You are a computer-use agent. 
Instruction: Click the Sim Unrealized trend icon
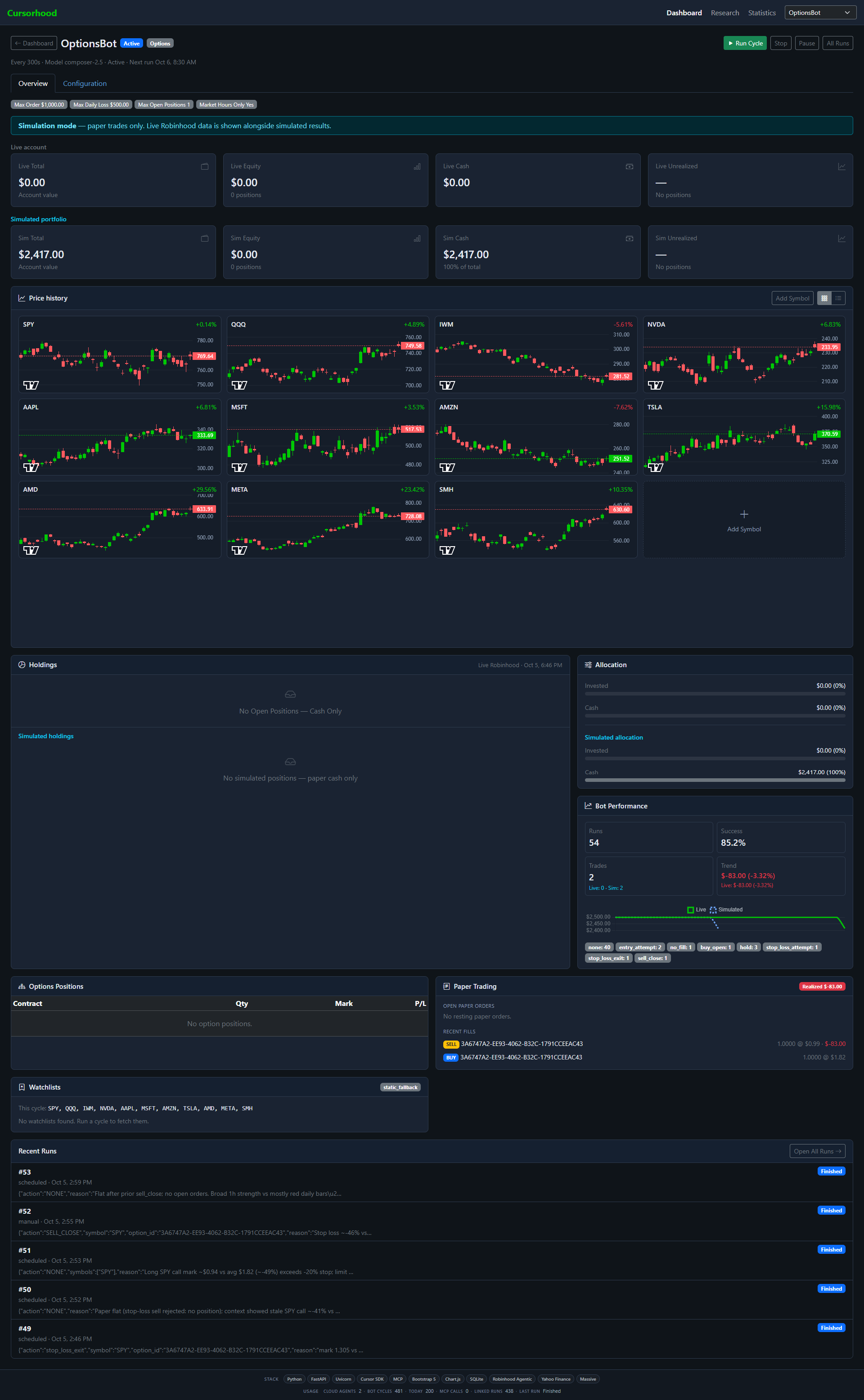click(x=841, y=239)
